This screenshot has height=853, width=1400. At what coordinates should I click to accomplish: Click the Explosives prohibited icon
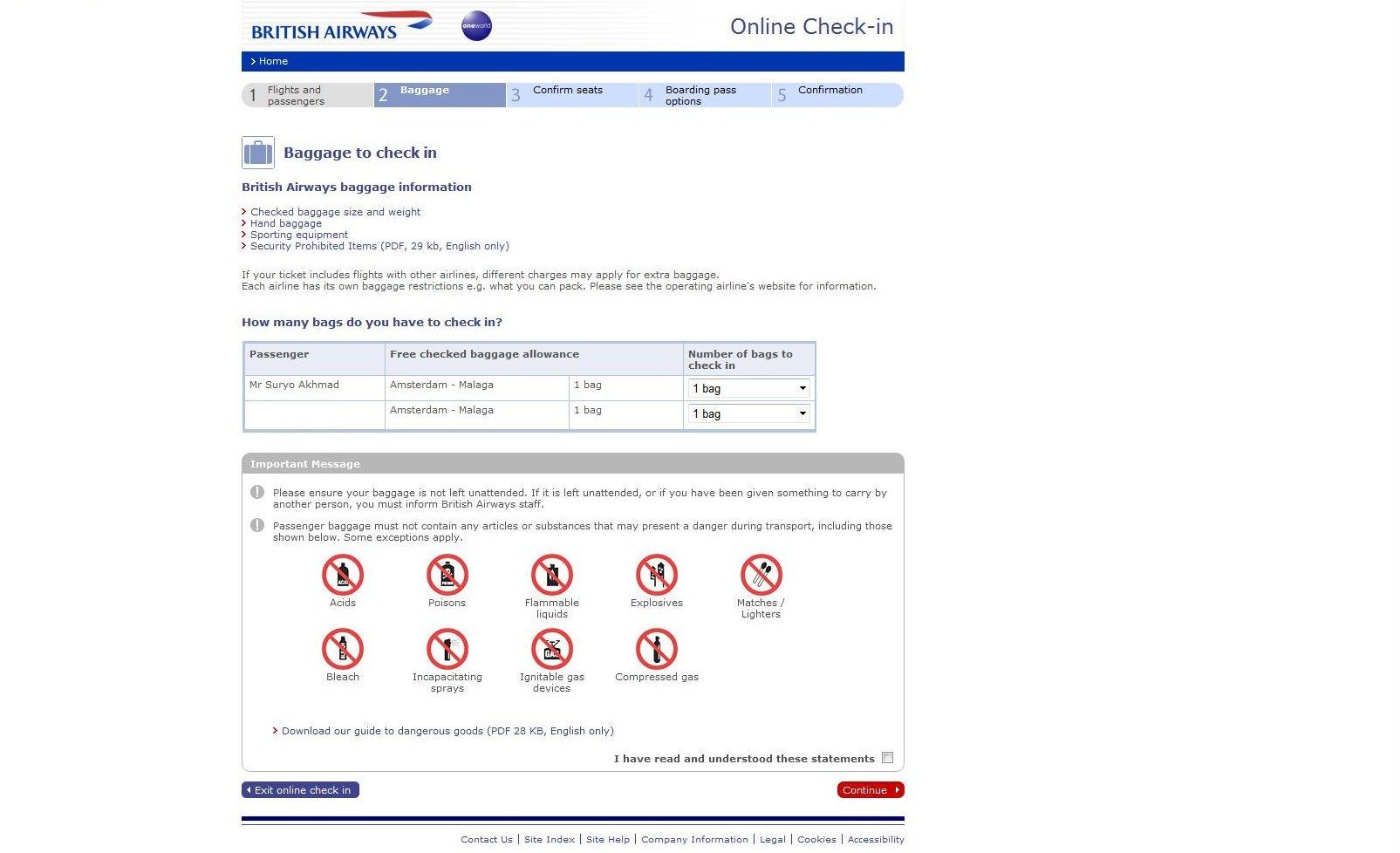[656, 576]
